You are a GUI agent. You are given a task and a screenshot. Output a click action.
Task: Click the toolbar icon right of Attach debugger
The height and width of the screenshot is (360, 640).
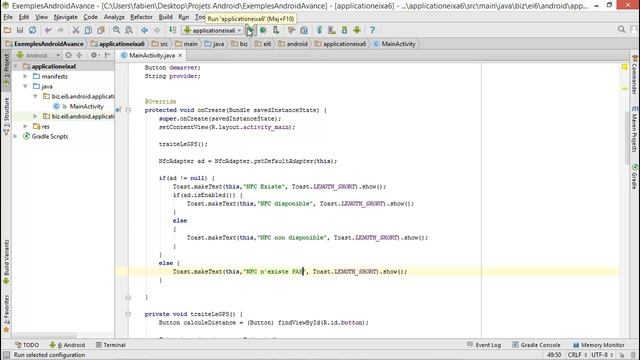(291, 30)
